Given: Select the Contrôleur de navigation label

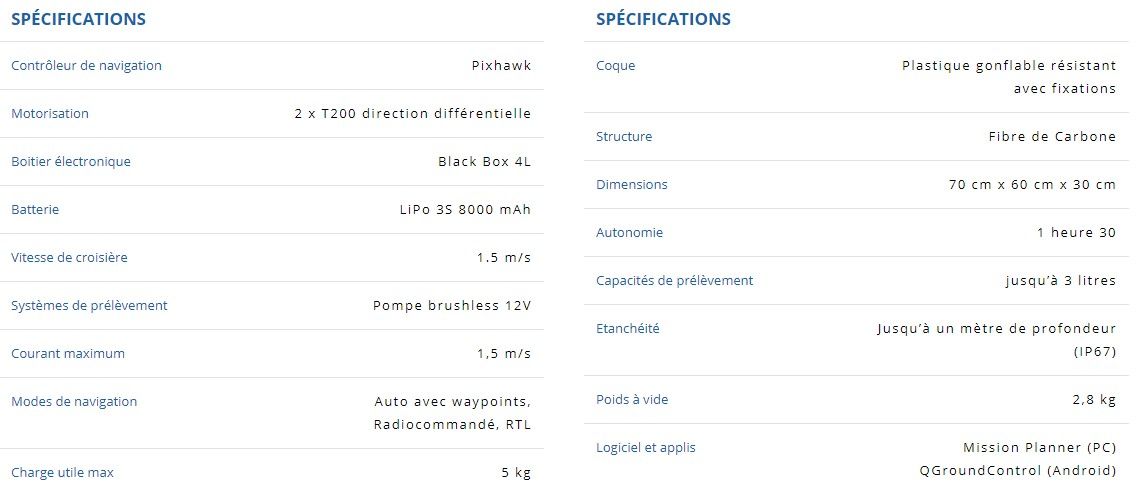Looking at the screenshot, I should click(86, 66).
